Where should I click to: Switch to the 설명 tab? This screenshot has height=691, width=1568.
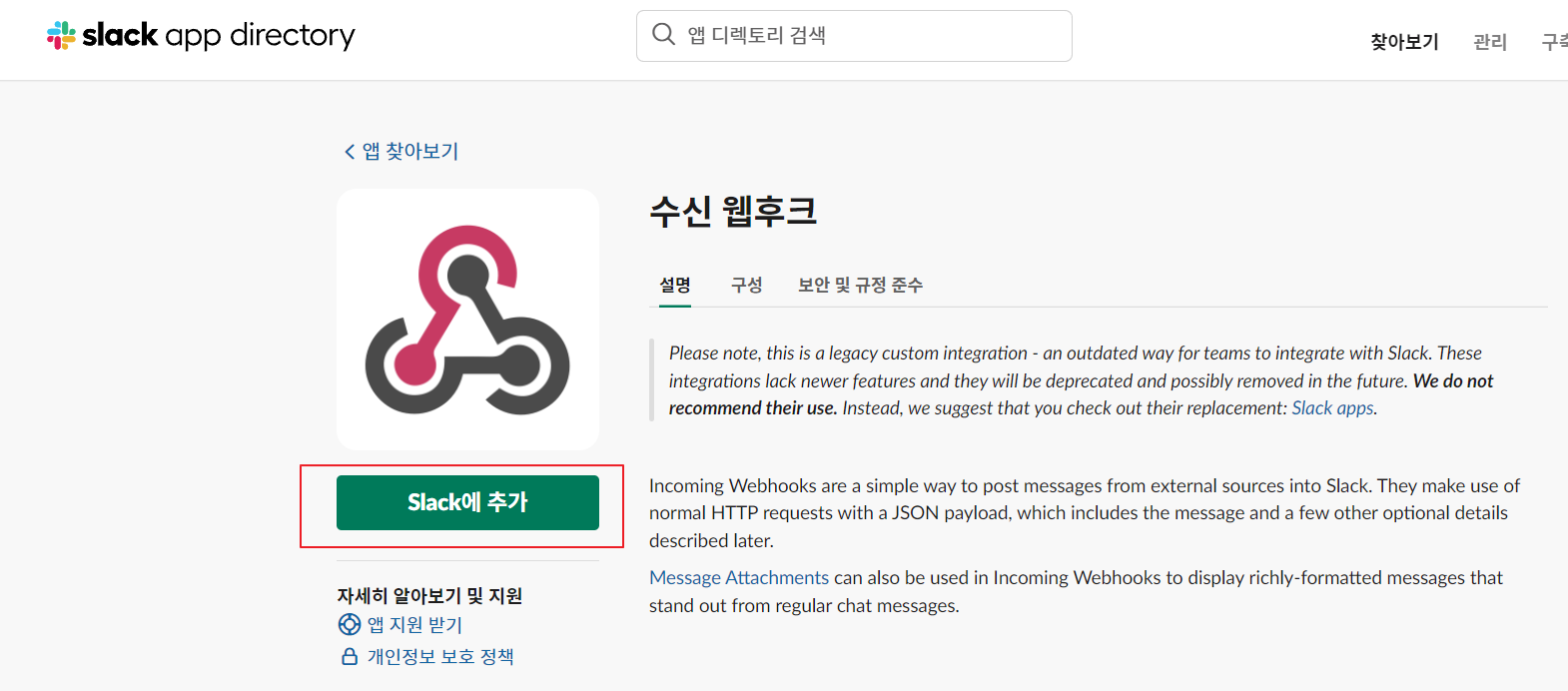[x=675, y=285]
